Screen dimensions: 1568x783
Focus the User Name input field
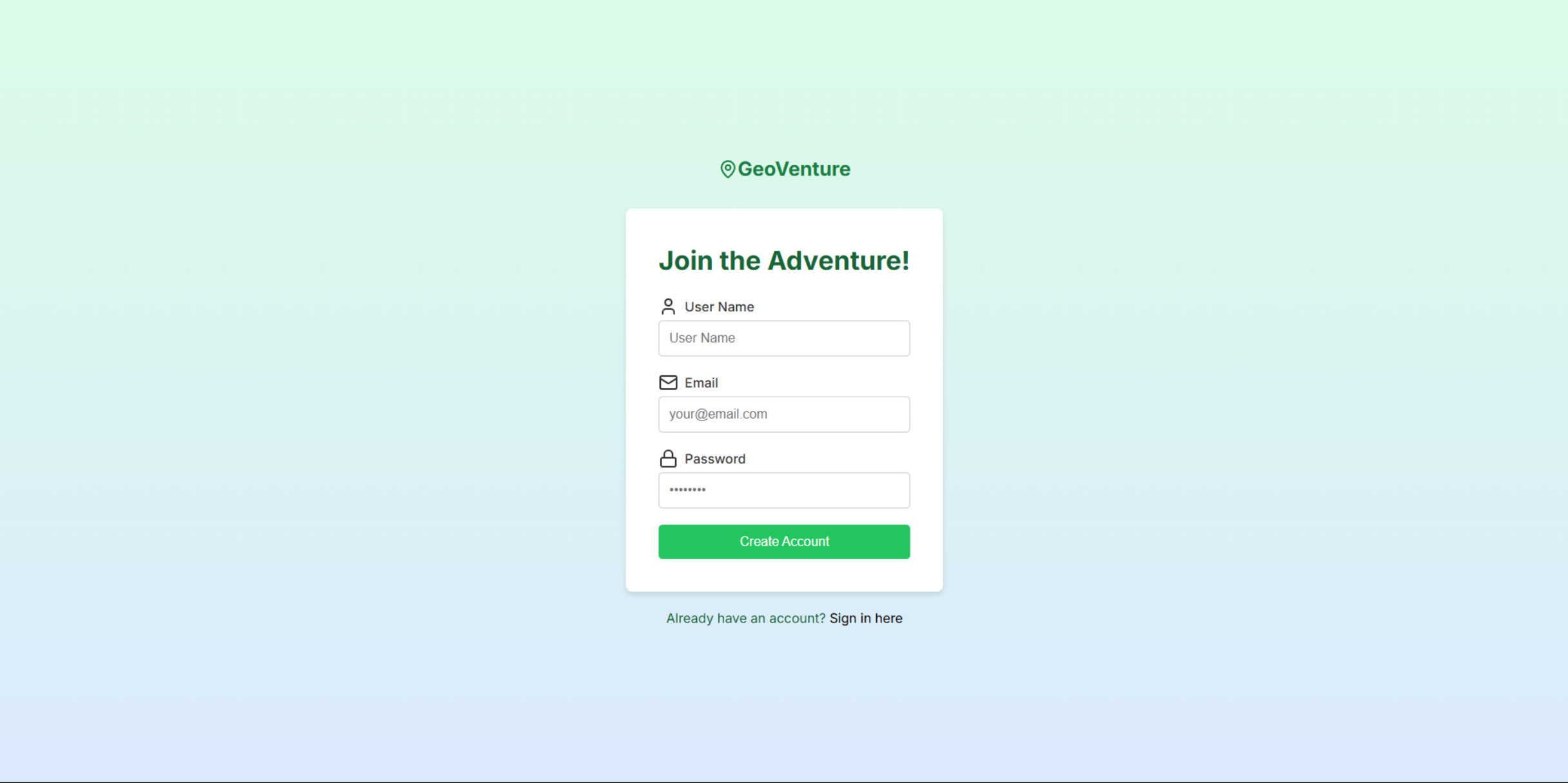(784, 338)
